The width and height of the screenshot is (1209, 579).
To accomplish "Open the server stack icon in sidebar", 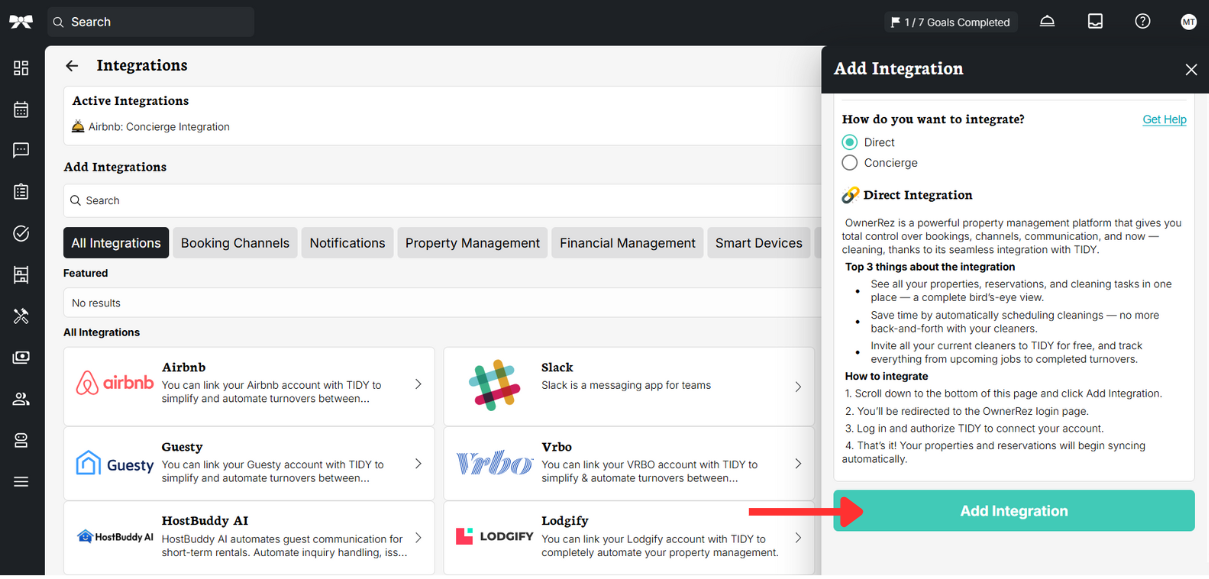I will tap(21, 440).
